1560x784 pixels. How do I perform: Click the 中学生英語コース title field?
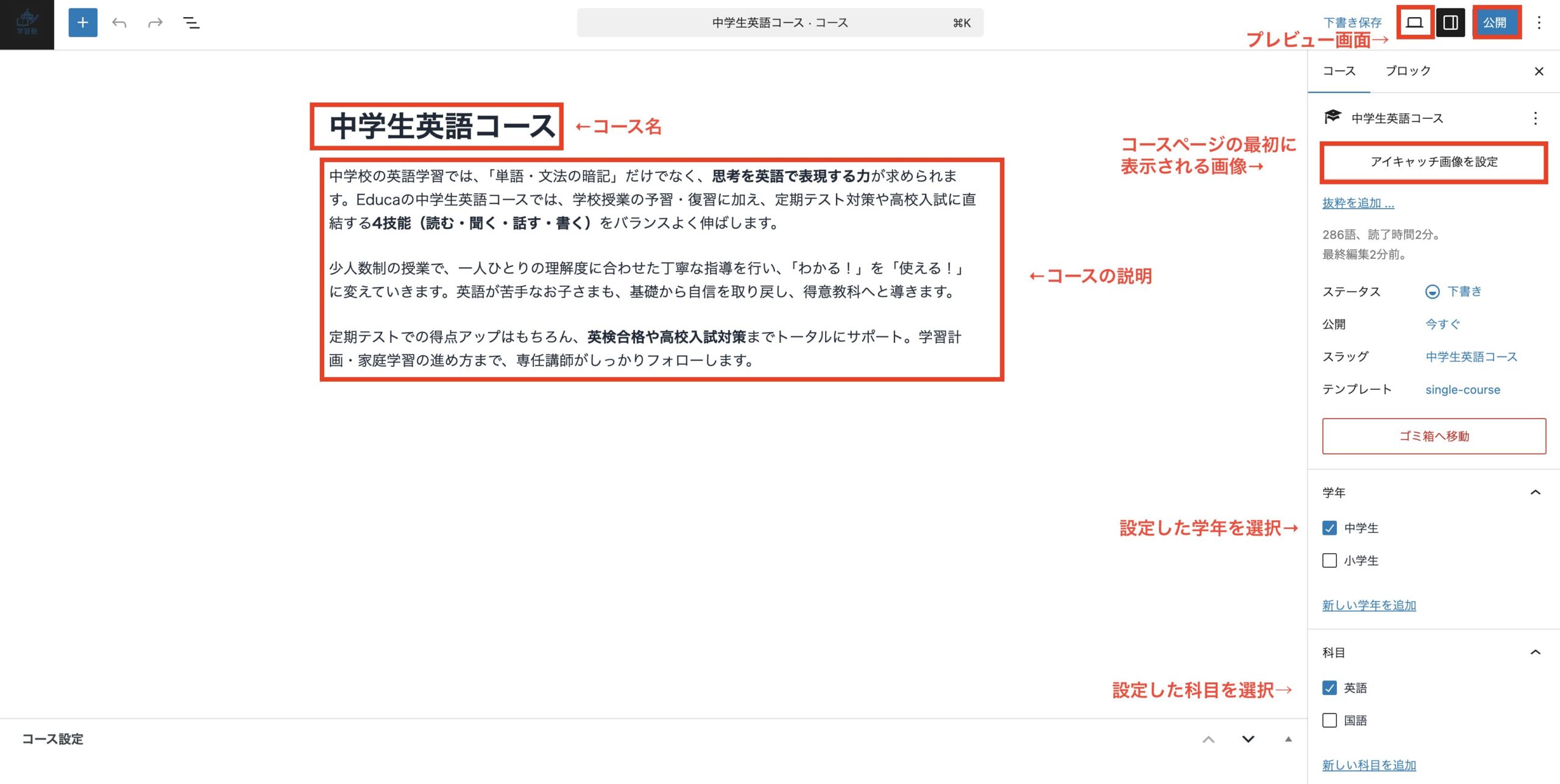(x=442, y=126)
